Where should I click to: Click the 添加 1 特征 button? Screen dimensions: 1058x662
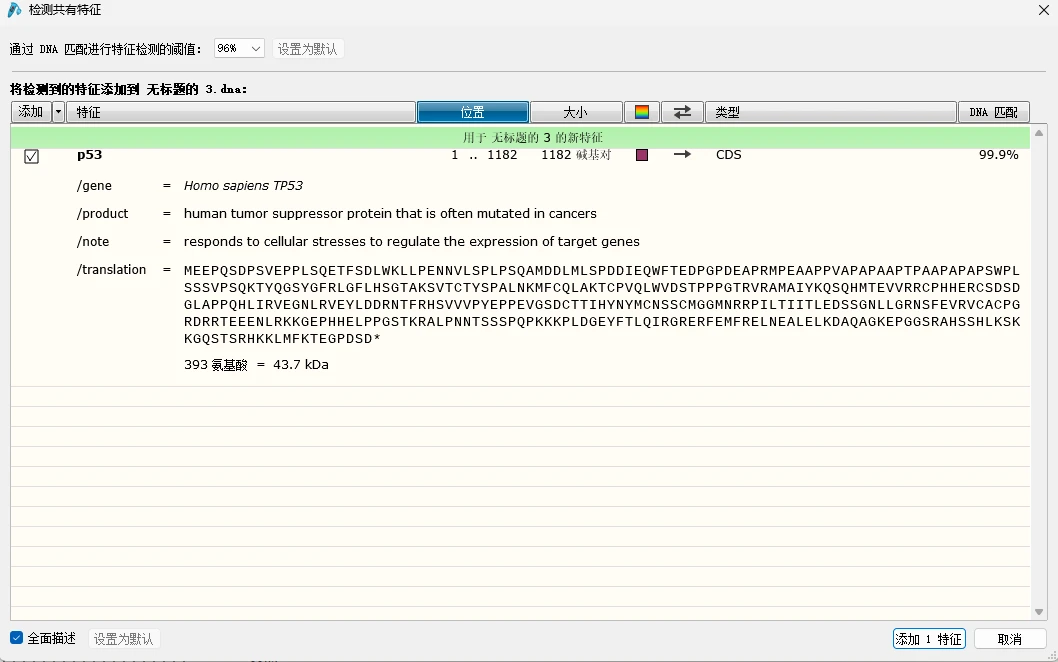[928, 639]
